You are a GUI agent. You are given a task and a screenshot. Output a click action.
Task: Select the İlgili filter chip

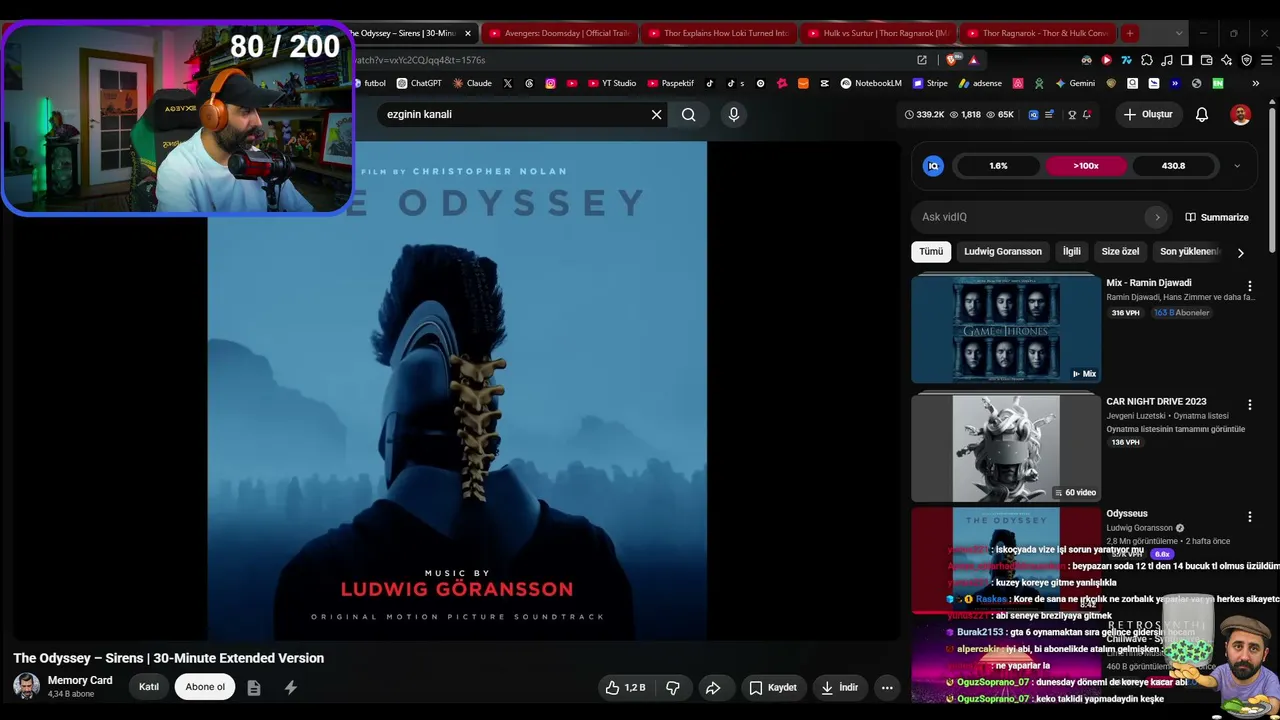coord(1071,252)
